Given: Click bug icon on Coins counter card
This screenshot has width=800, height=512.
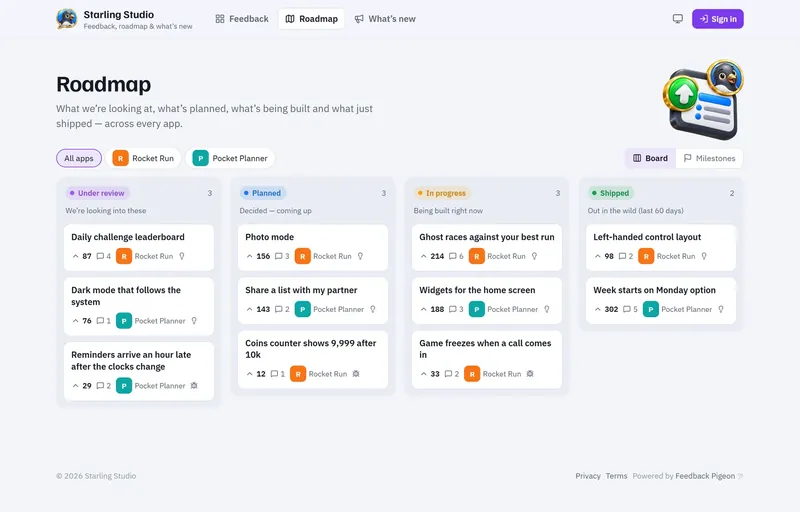Looking at the screenshot, I should click(x=356, y=374).
